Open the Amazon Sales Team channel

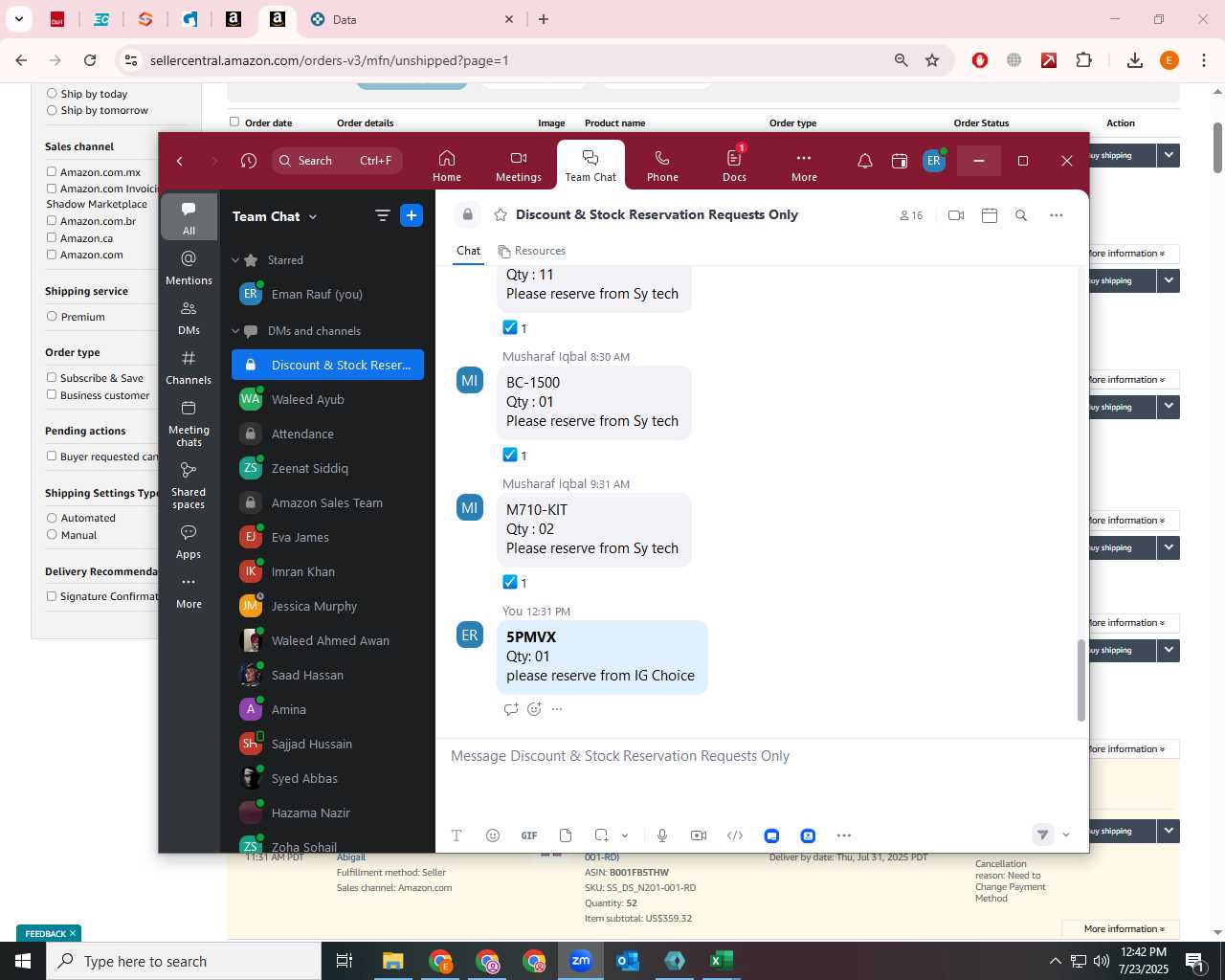pyautogui.click(x=327, y=502)
